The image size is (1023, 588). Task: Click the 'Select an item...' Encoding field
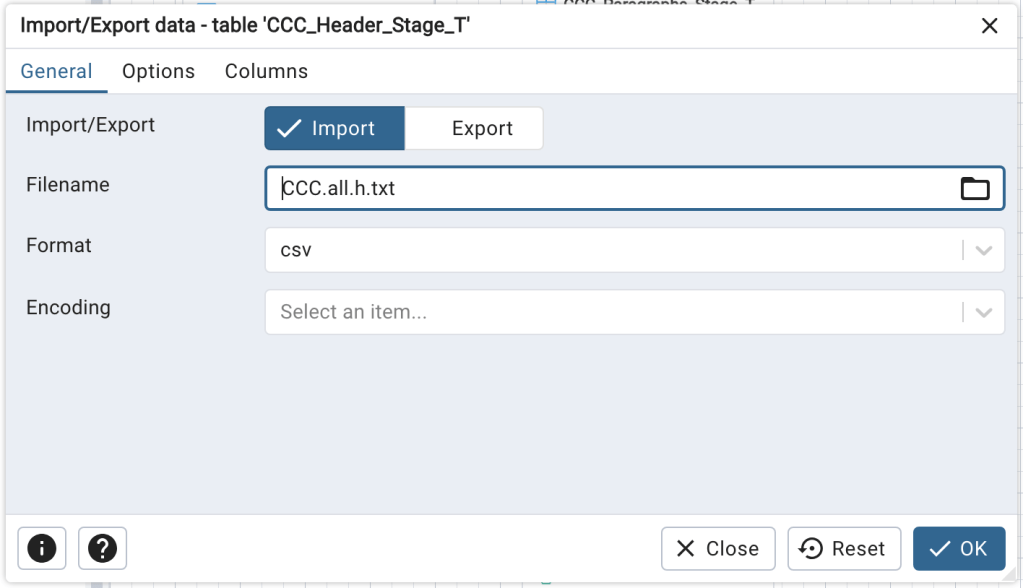(x=610, y=312)
